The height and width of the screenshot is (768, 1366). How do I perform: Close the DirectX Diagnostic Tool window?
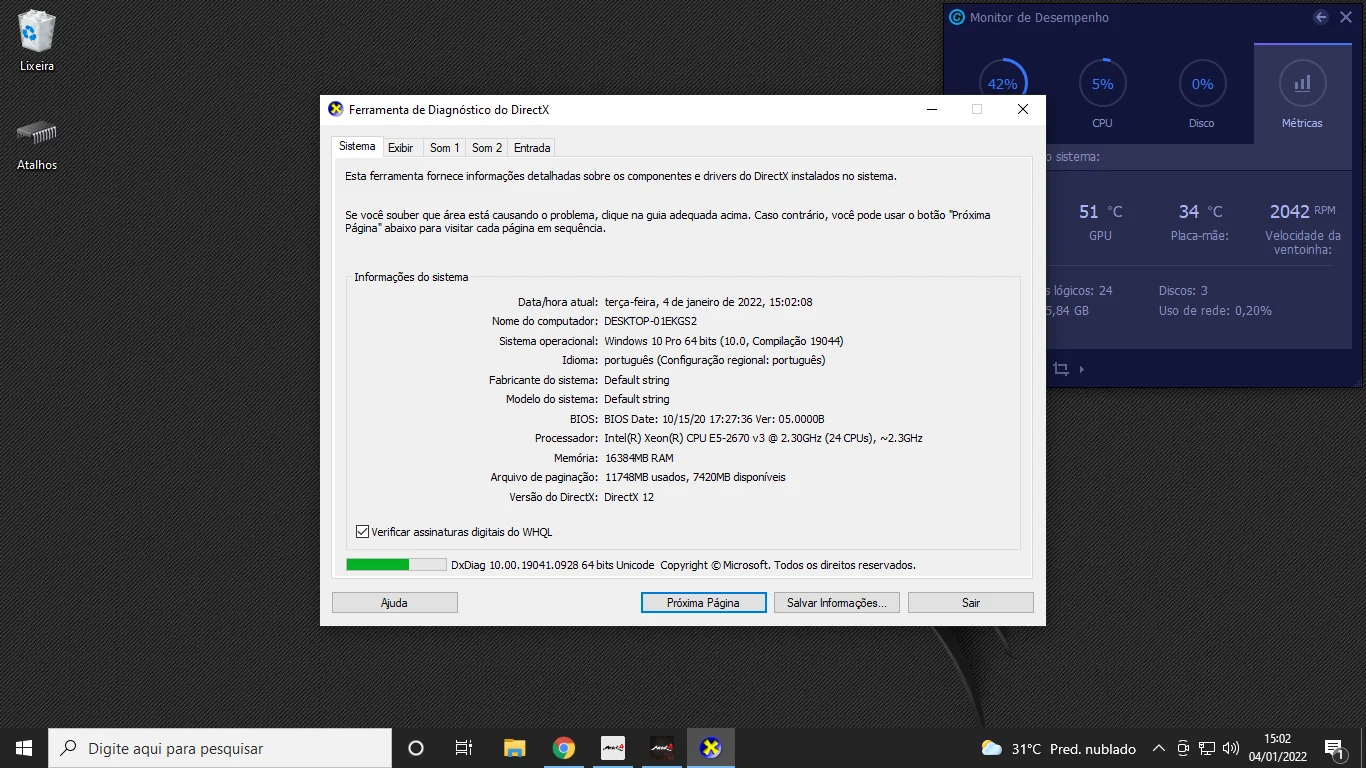[1023, 109]
